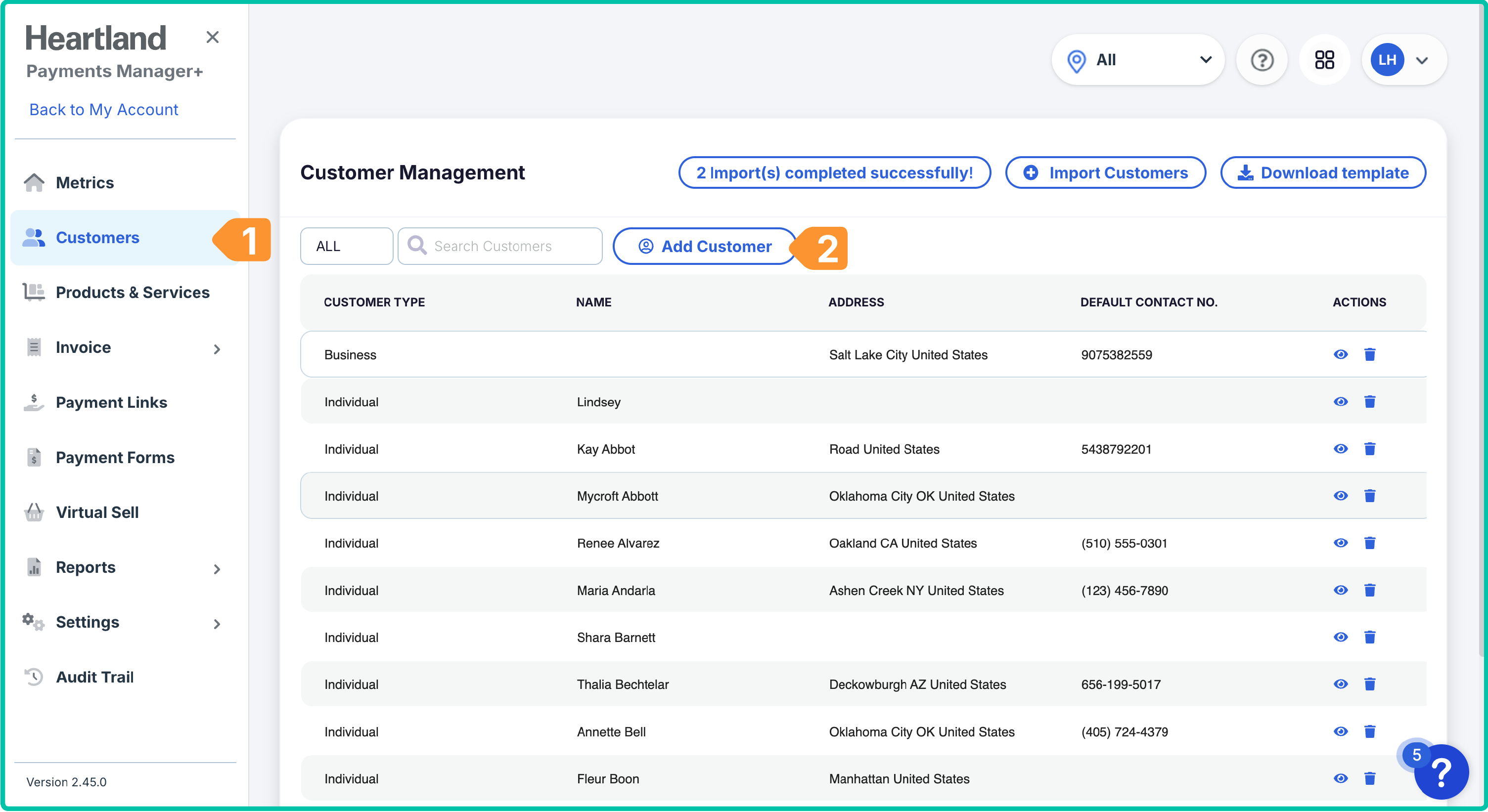Expand the Settings submenu chevron

coord(217,624)
